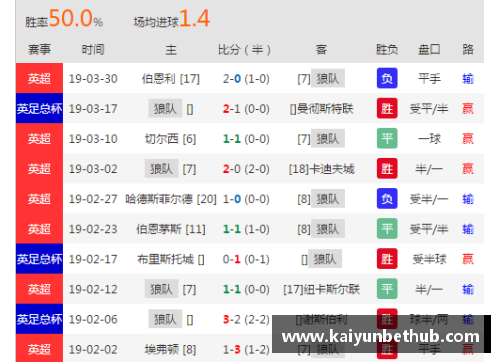The width and height of the screenshot is (500, 362).
Task: Click handicap 受半/一 in 19-02-27 row
Action: 429,199
